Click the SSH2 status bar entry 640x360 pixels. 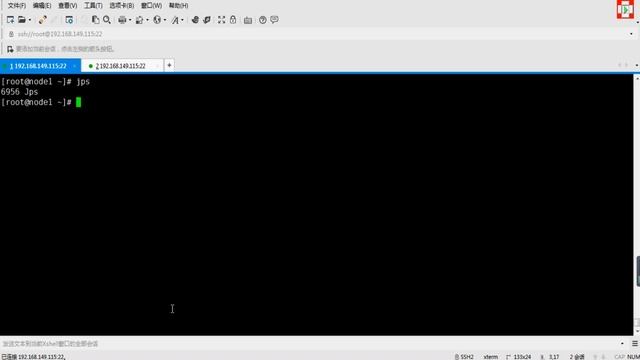point(464,357)
